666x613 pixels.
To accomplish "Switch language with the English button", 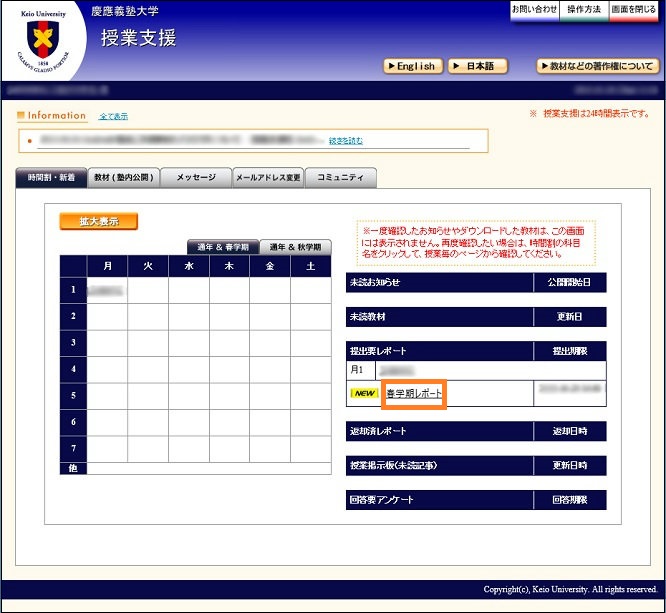I will 412,66.
